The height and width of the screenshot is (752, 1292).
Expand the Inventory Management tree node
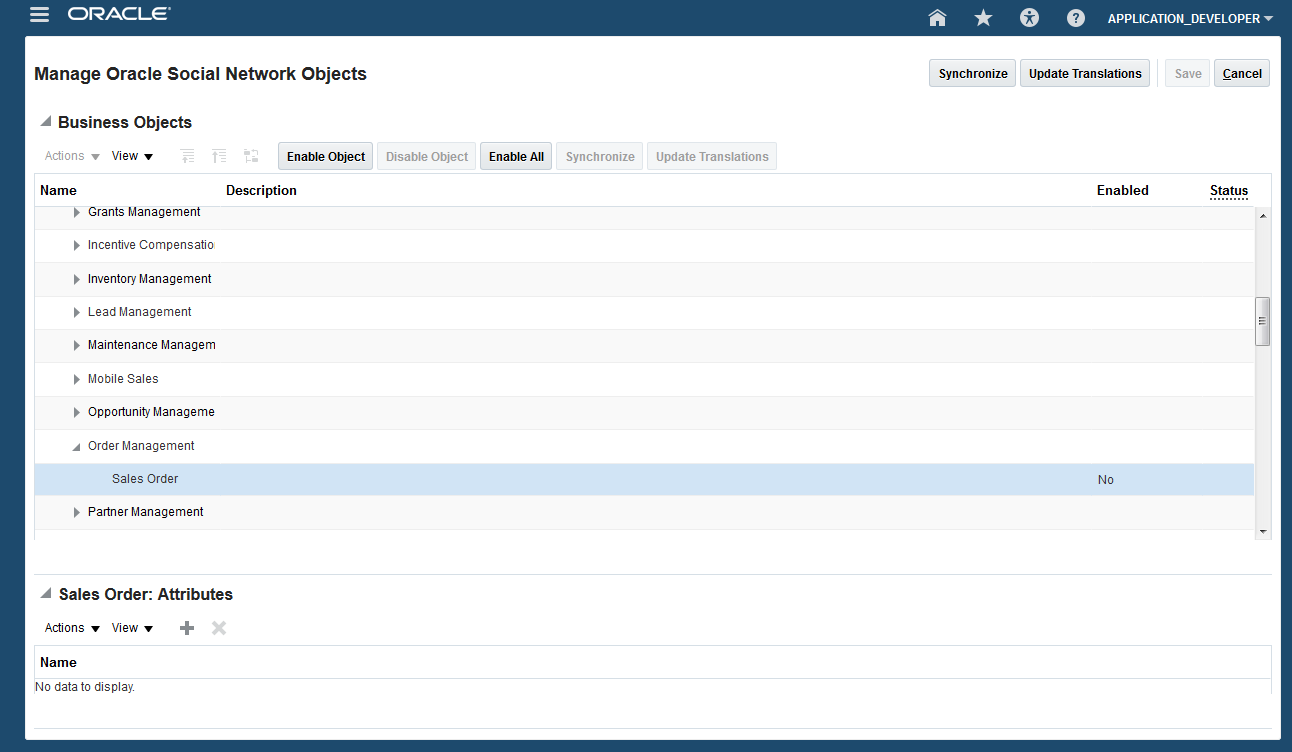point(77,278)
